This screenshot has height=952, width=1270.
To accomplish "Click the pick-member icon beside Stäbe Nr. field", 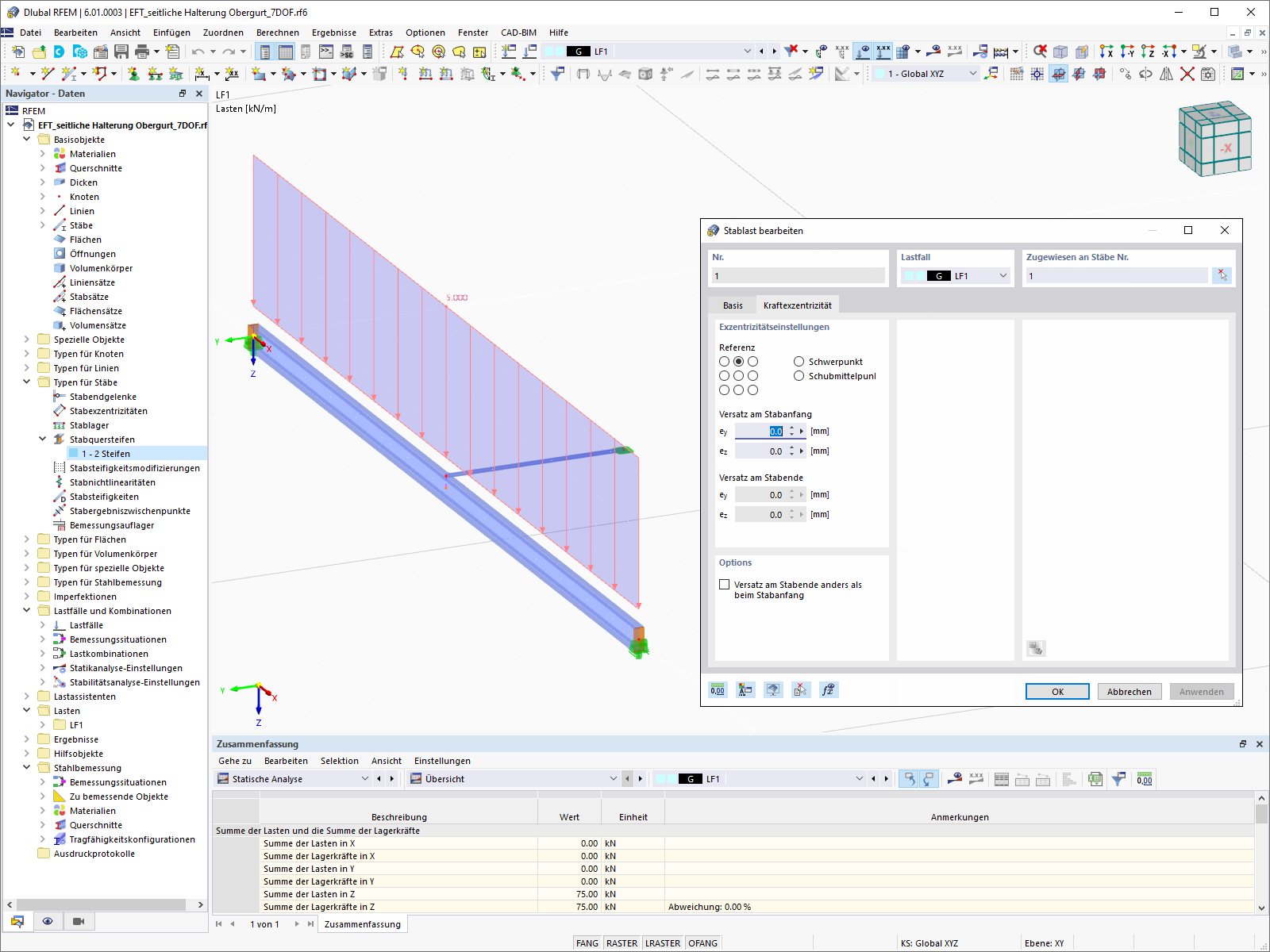I will (1222, 275).
